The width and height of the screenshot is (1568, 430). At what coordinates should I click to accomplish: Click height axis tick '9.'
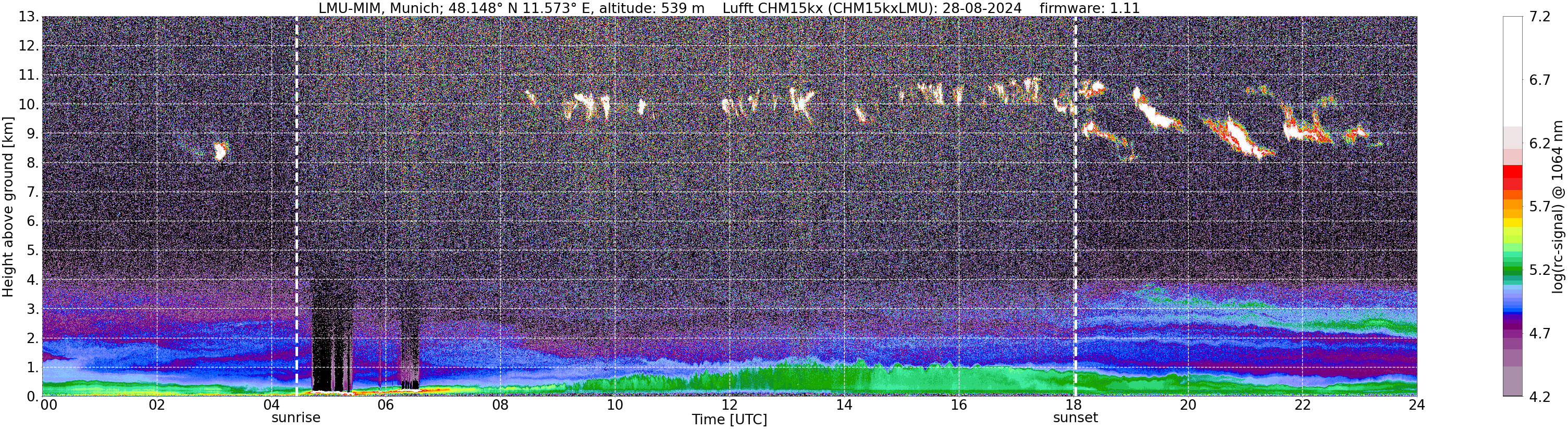click(x=32, y=133)
